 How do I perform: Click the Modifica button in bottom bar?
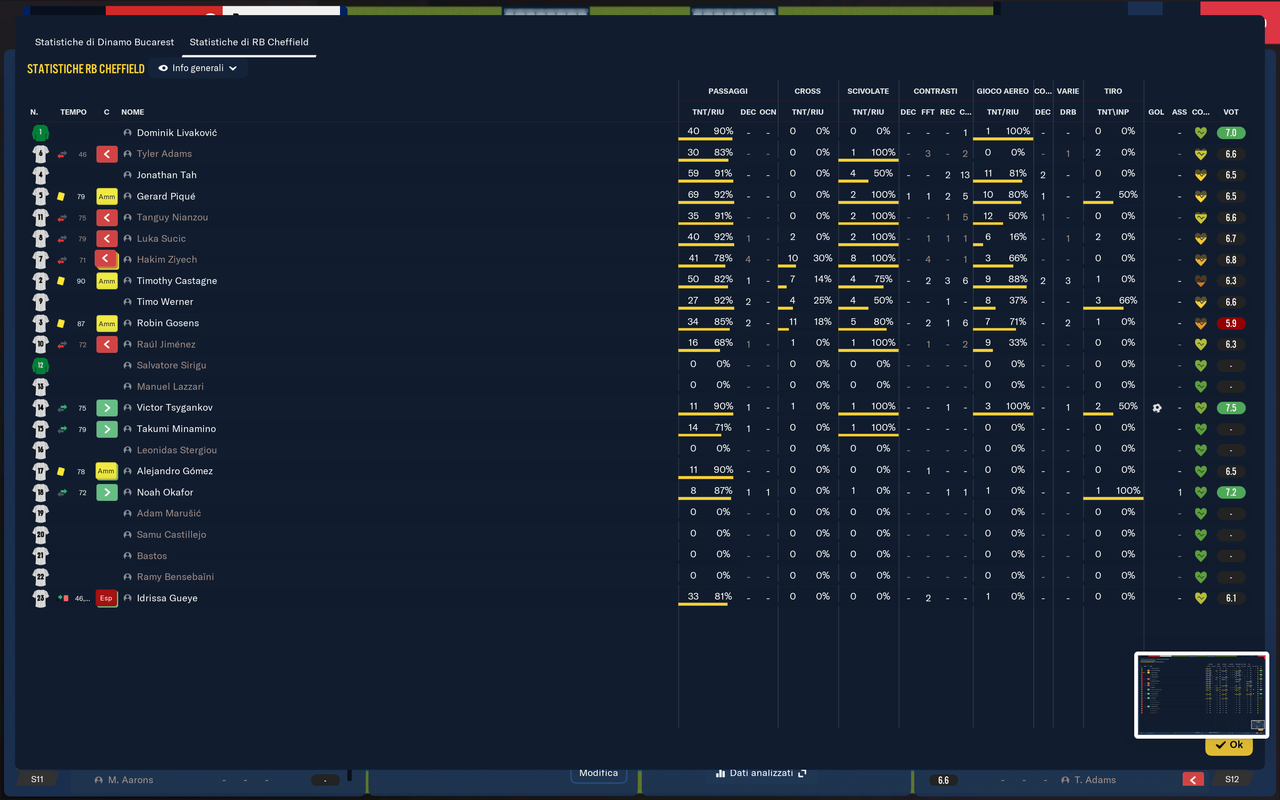click(599, 773)
